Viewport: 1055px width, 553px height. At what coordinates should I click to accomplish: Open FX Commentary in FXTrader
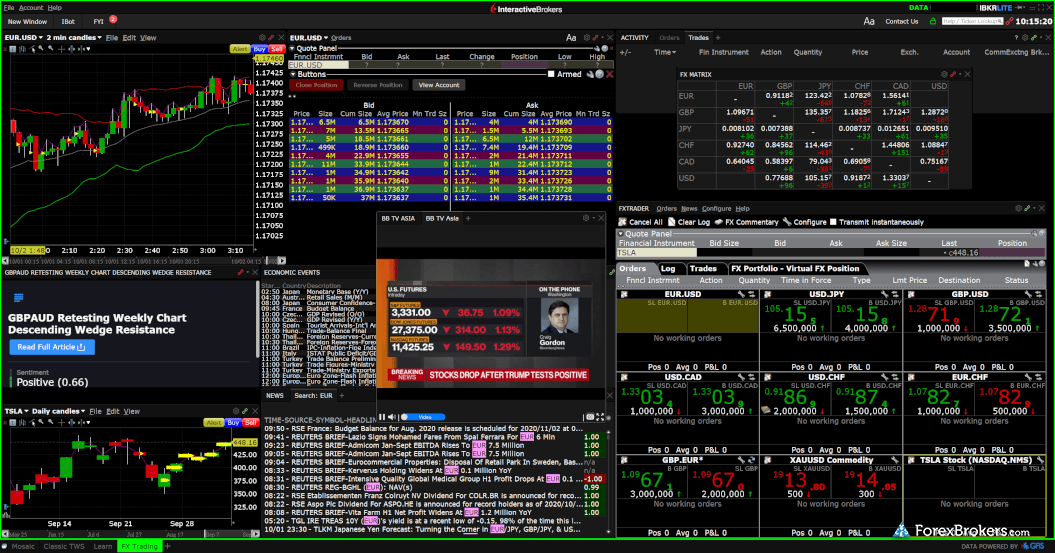(x=746, y=222)
